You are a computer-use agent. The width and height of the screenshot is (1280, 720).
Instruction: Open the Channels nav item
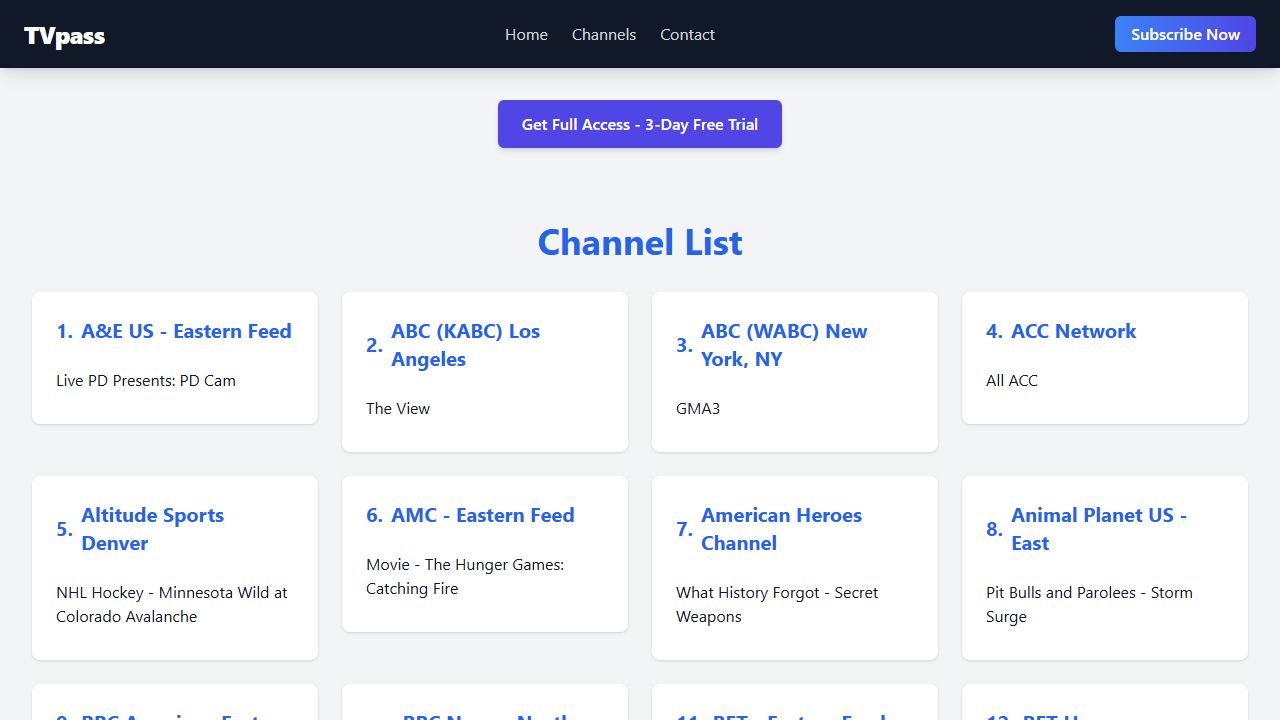604,34
